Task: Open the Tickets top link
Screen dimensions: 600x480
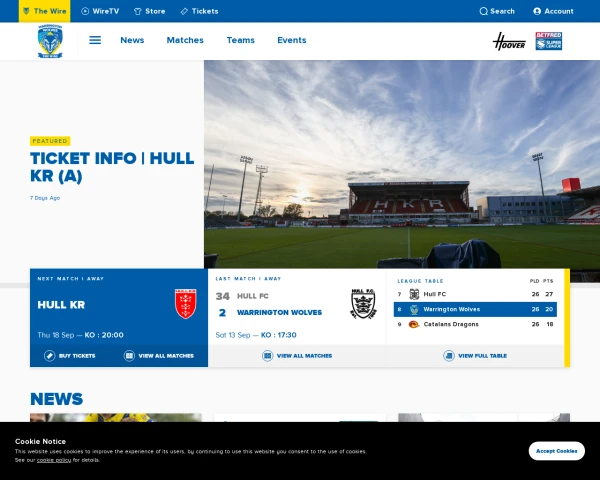Action: [x=199, y=11]
